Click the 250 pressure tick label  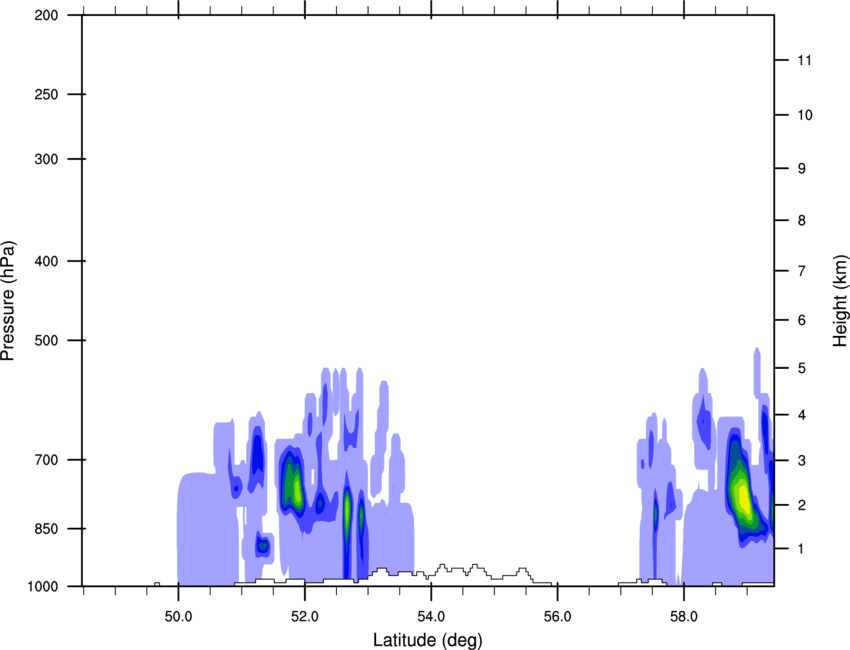point(47,94)
